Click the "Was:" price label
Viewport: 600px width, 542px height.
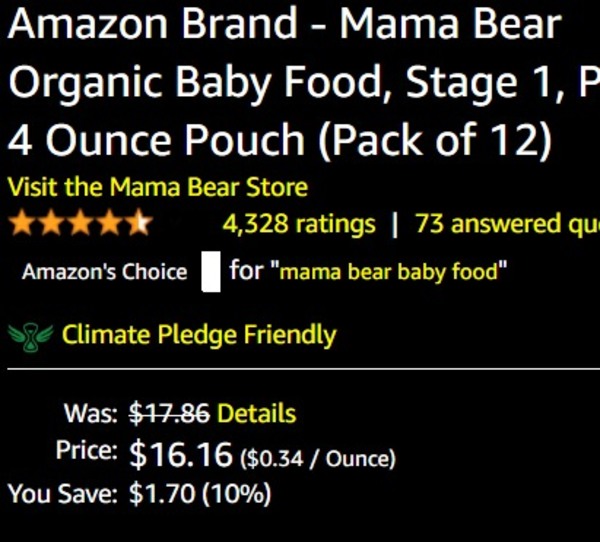92,413
